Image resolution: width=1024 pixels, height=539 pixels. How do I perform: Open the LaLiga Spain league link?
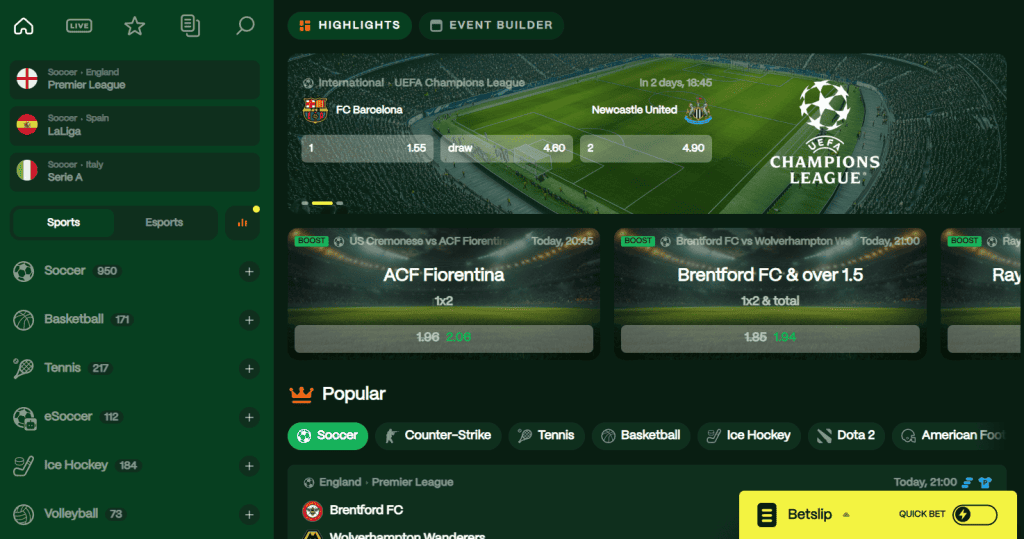(x=135, y=125)
